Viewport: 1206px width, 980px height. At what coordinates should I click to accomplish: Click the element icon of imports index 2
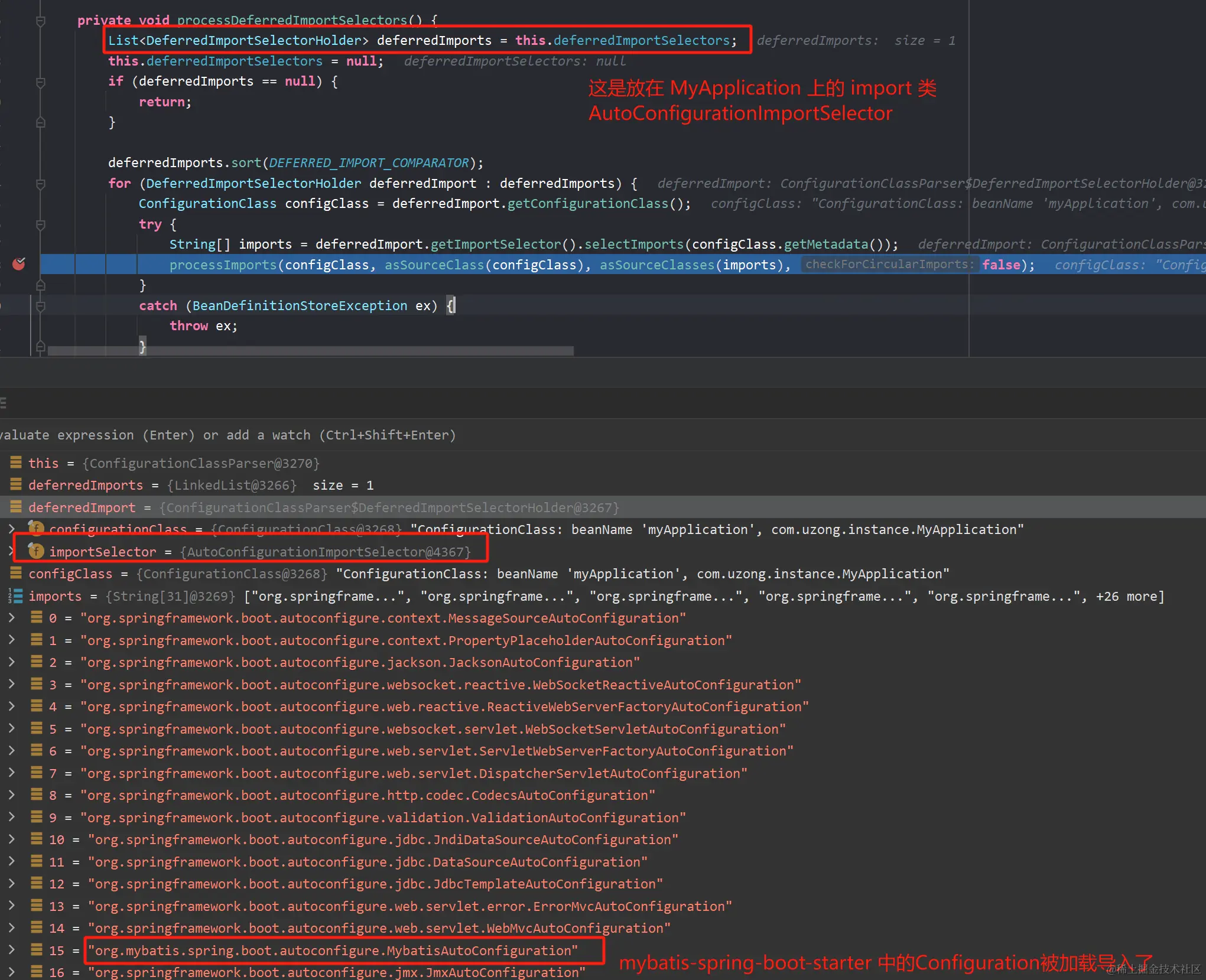[x=37, y=662]
